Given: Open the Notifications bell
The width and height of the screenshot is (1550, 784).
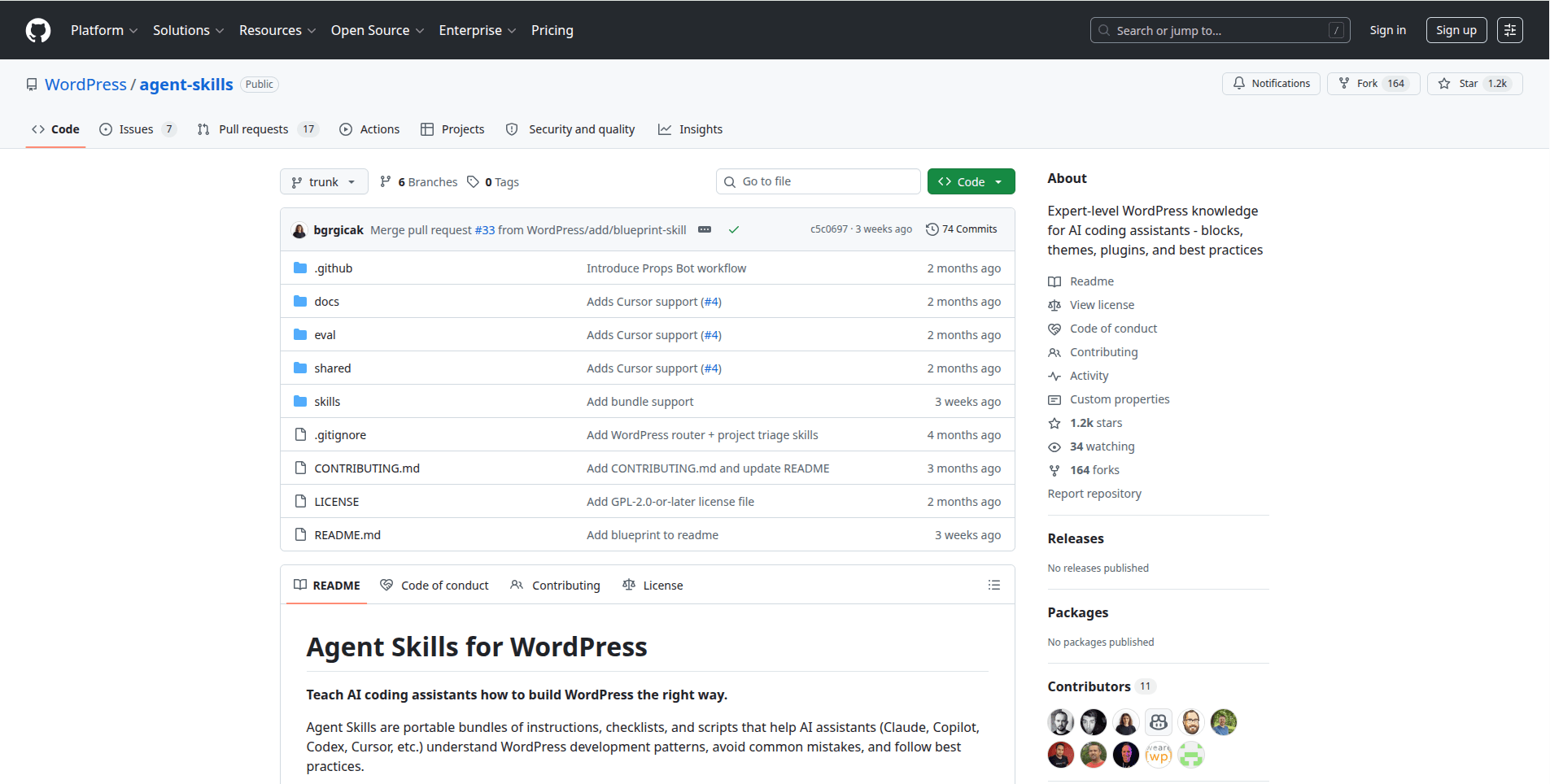Looking at the screenshot, I should click(x=1270, y=83).
